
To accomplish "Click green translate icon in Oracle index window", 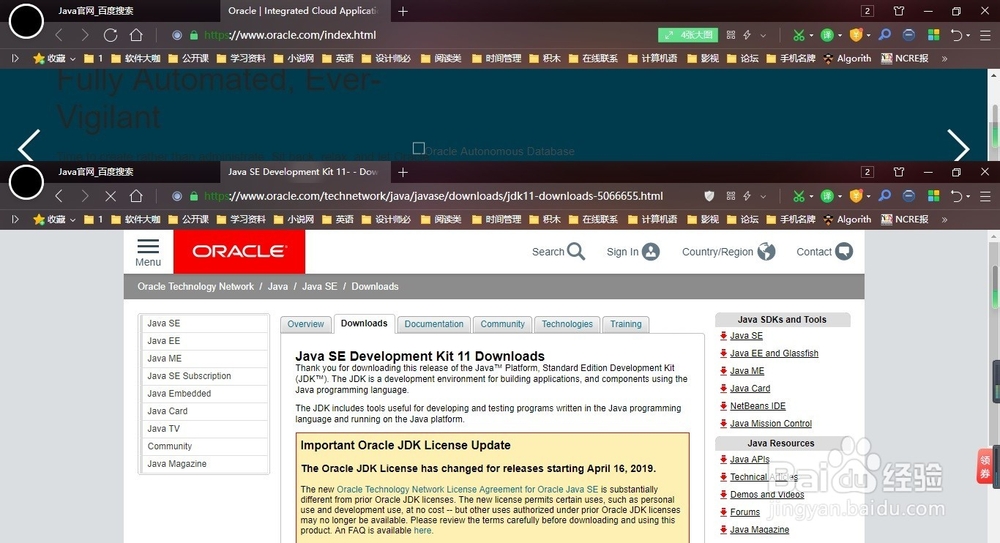I will point(827,35).
